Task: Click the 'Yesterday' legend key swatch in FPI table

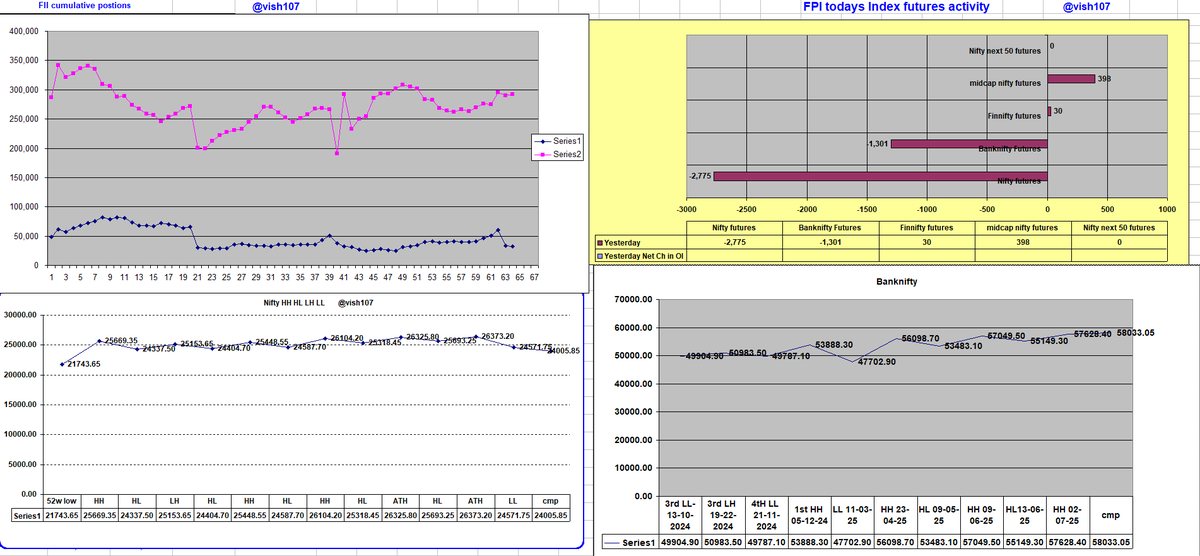Action: click(599, 242)
